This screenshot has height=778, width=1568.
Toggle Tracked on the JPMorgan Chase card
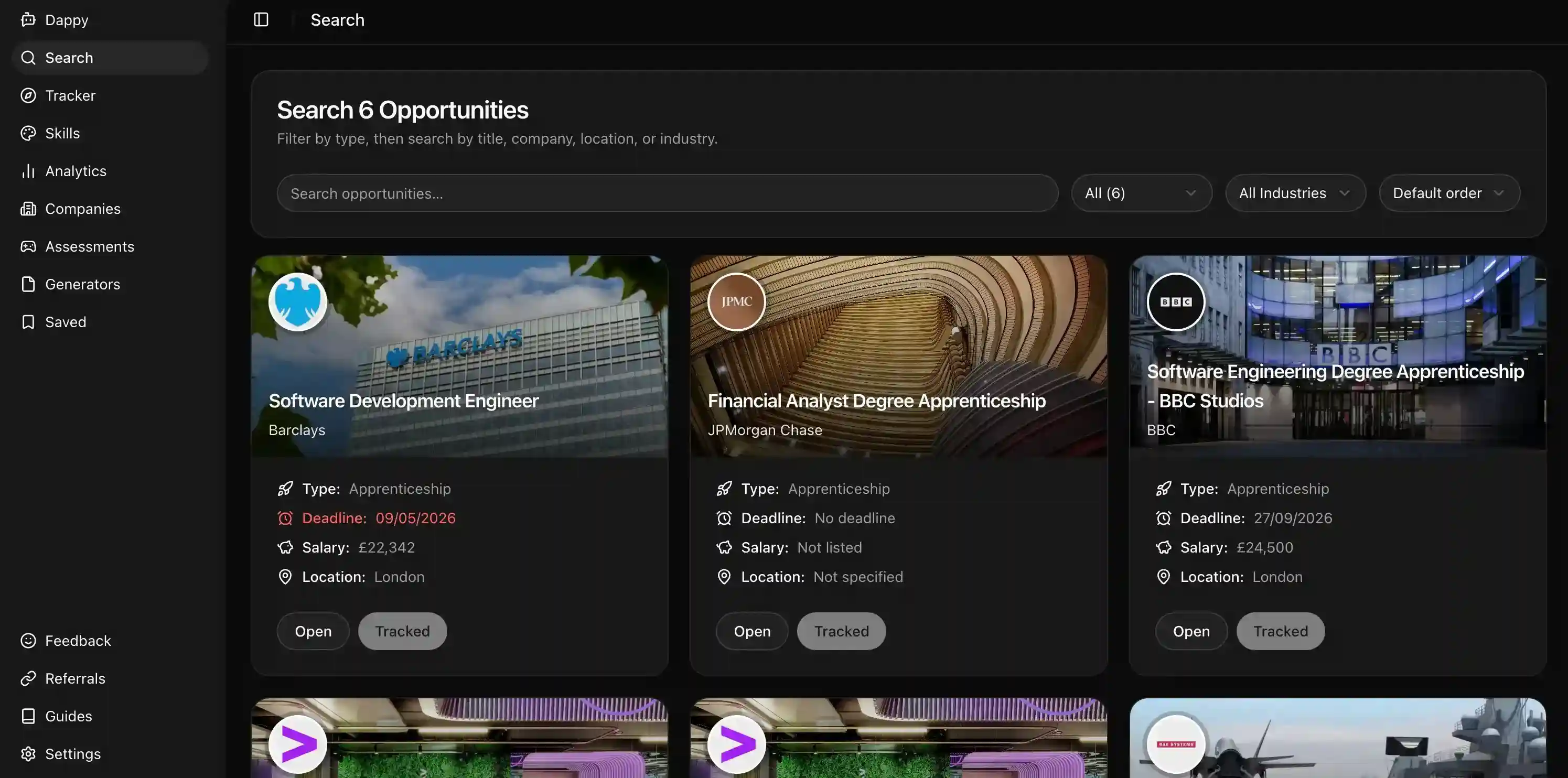click(841, 631)
